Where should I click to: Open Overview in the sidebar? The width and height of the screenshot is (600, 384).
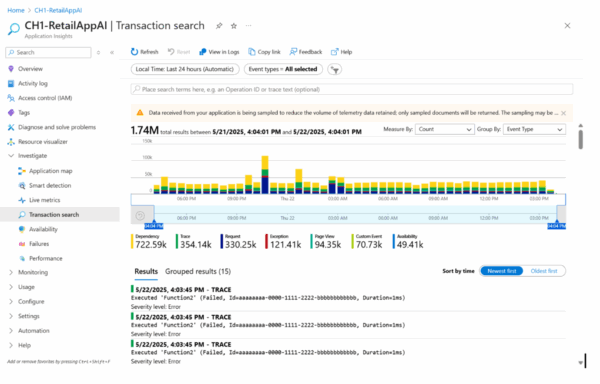tap(30, 69)
